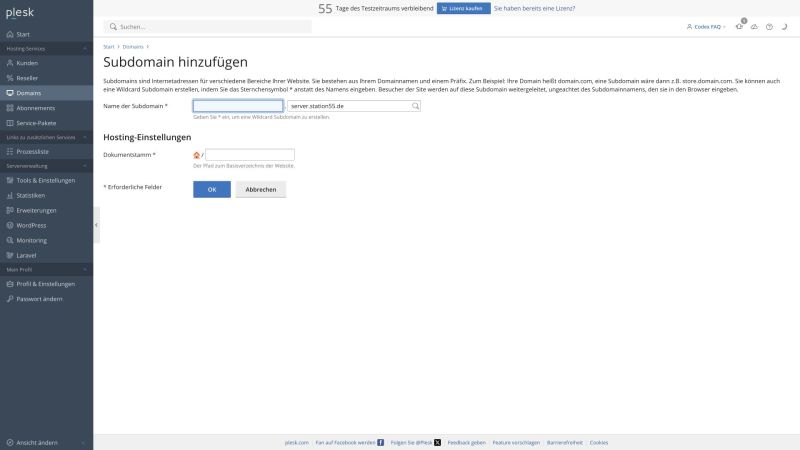Open the Feedback geben link

coord(466,442)
